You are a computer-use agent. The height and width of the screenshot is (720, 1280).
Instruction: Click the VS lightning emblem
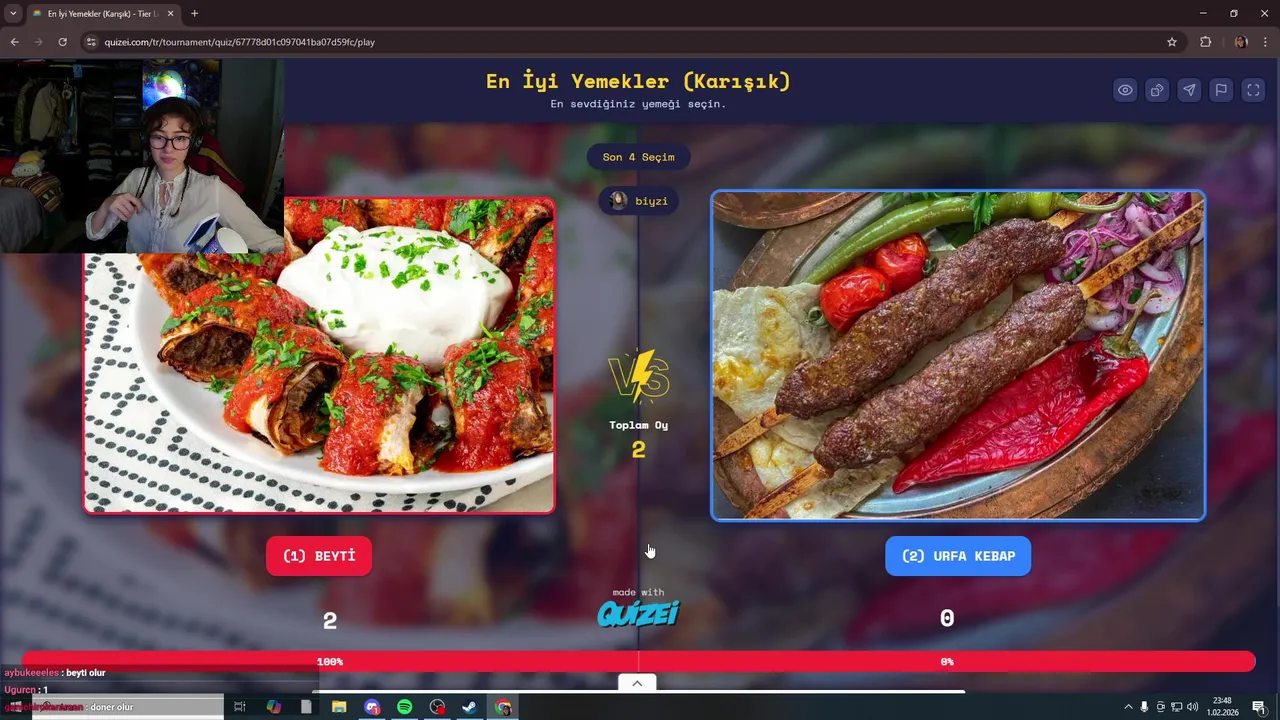point(639,377)
